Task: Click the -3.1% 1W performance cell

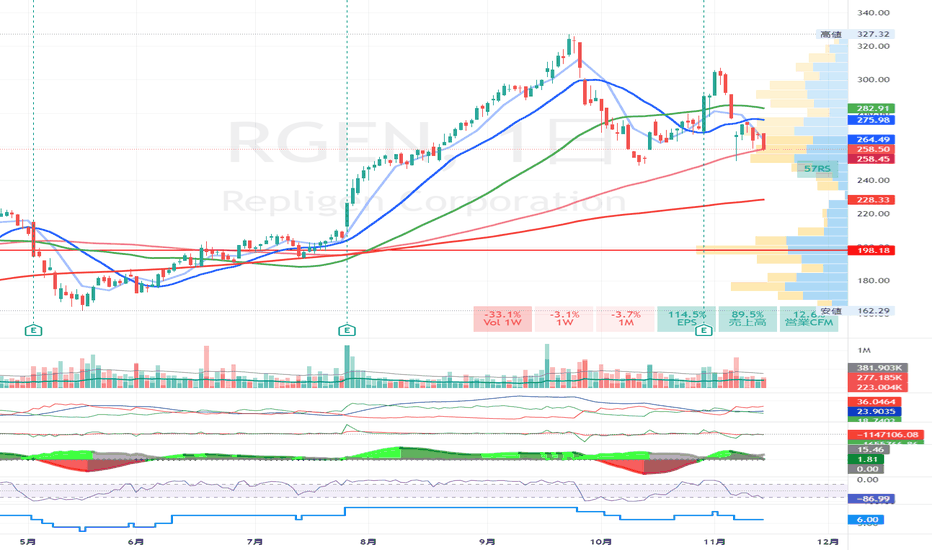Action: pyautogui.click(x=564, y=319)
